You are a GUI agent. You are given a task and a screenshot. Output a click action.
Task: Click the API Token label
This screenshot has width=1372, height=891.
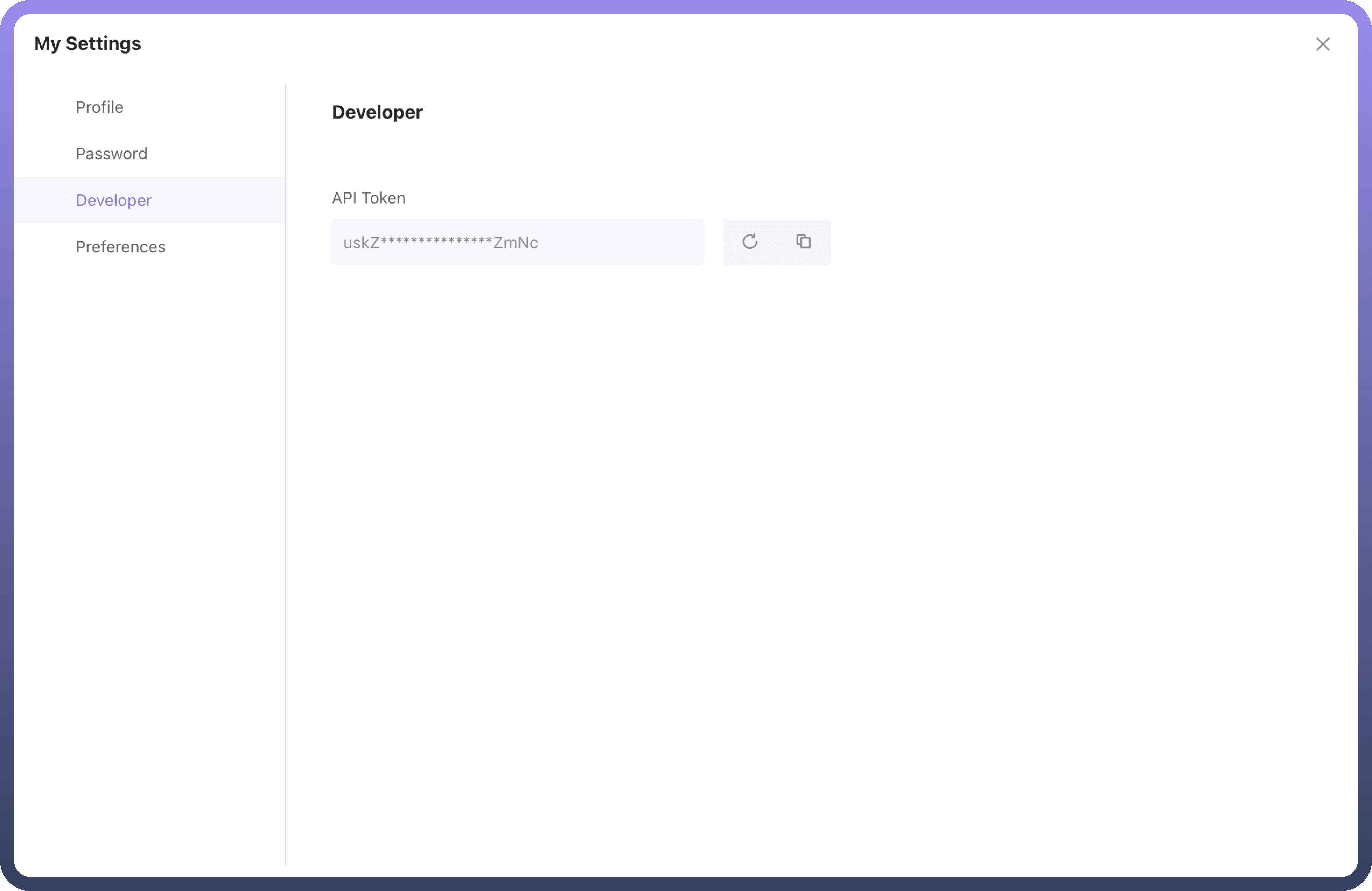tap(368, 198)
